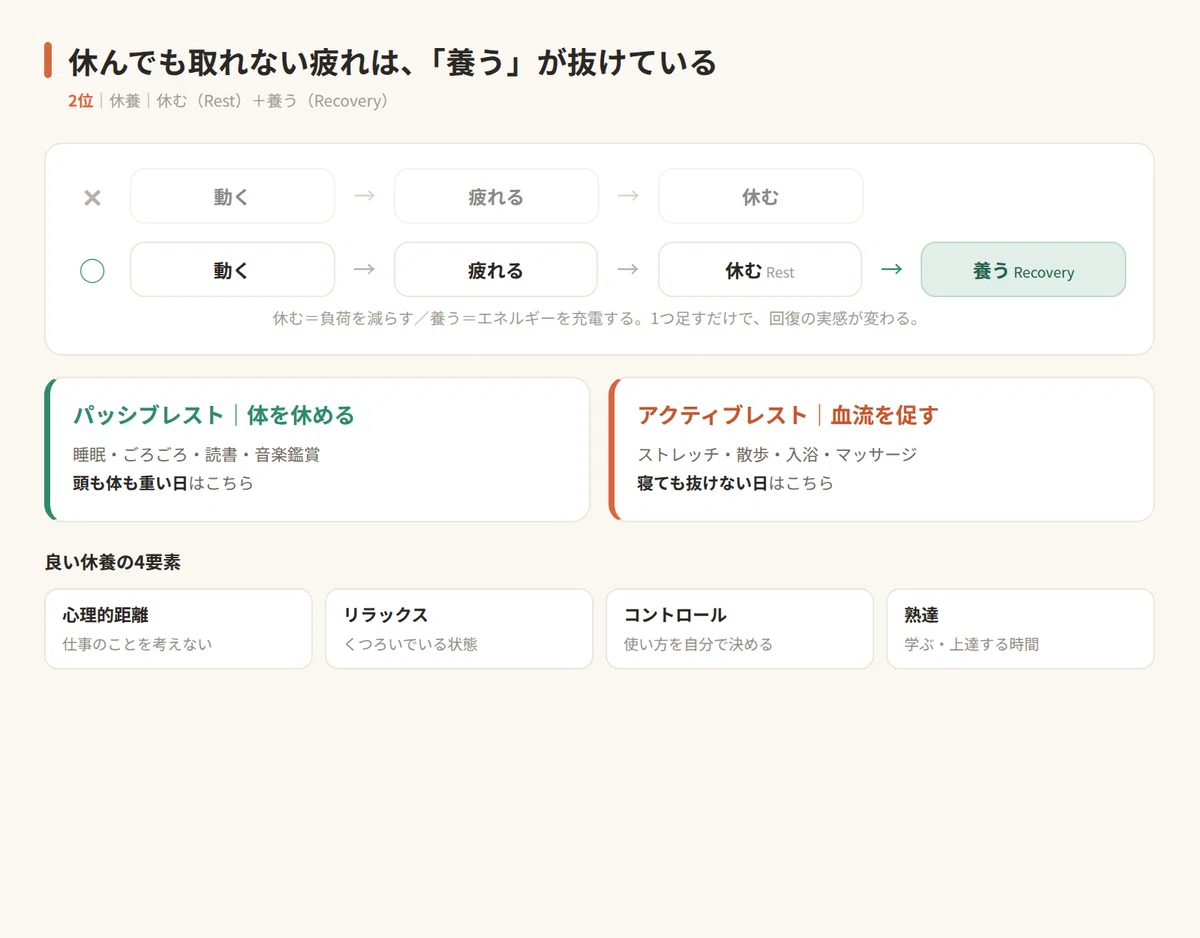Image resolution: width=1200 pixels, height=938 pixels.
Task: Click the text 寝ても抜けない日はこちら
Action: 735,483
